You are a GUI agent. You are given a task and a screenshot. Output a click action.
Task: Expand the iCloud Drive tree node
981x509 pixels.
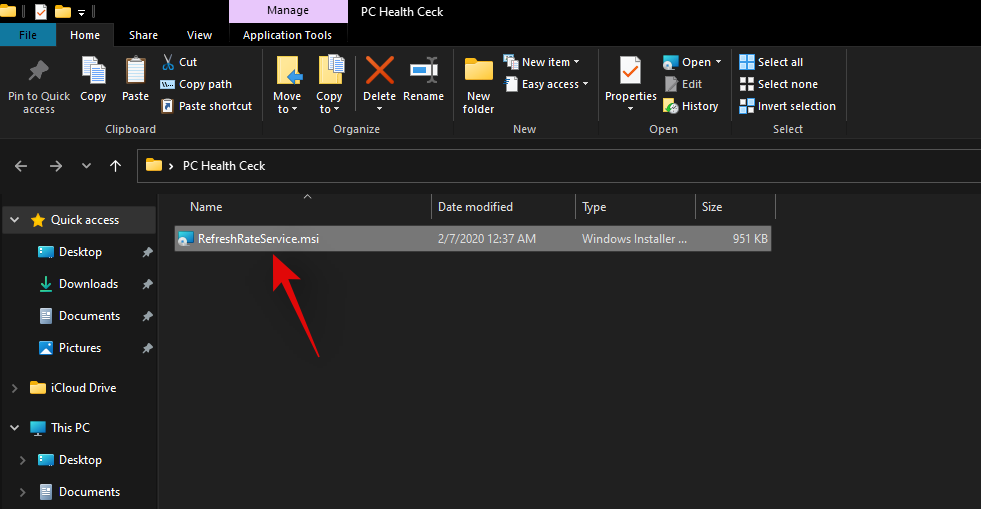pos(14,388)
